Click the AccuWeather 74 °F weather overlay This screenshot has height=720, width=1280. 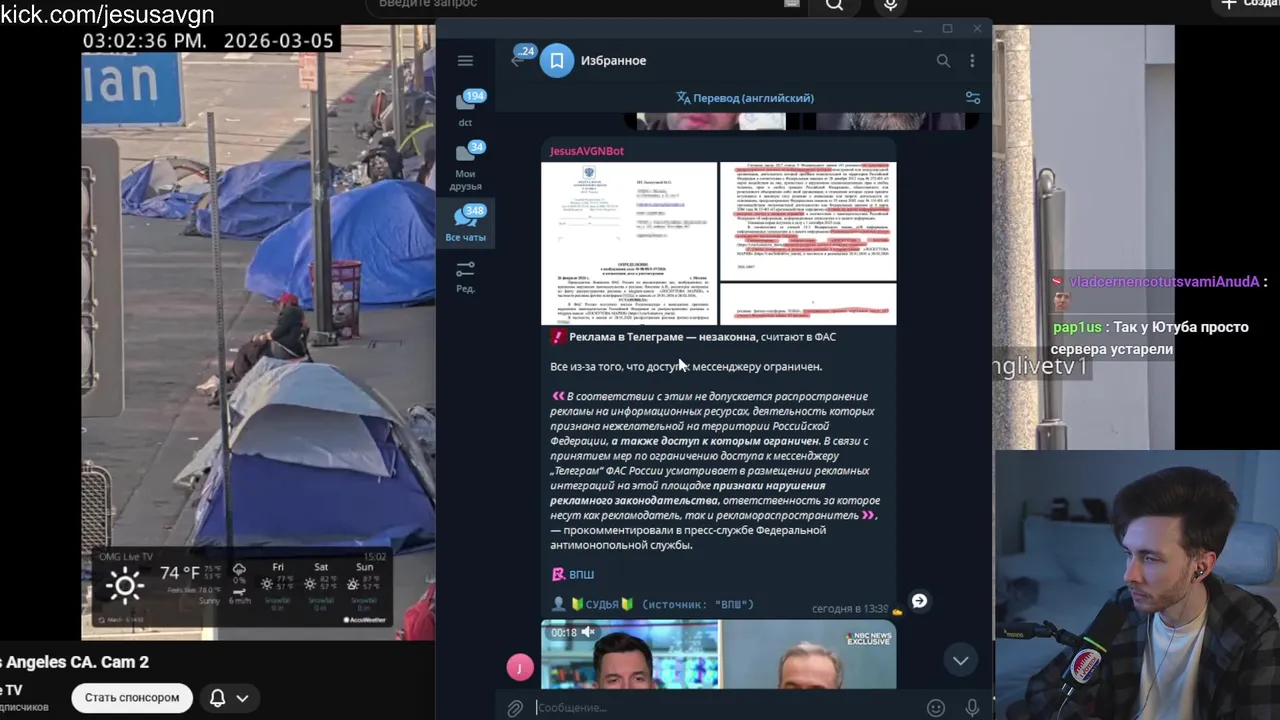point(240,589)
